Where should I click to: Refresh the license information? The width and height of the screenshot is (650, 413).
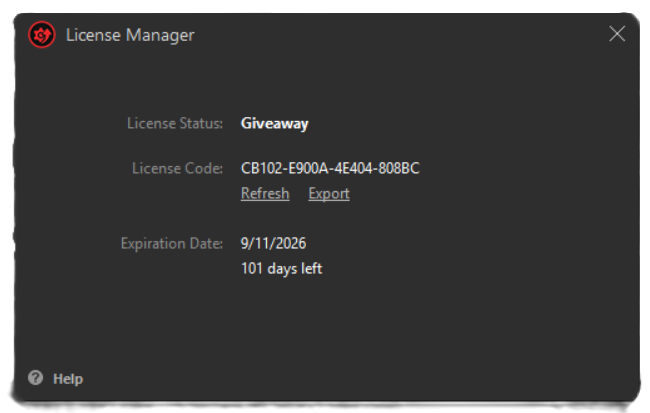pyautogui.click(x=265, y=193)
